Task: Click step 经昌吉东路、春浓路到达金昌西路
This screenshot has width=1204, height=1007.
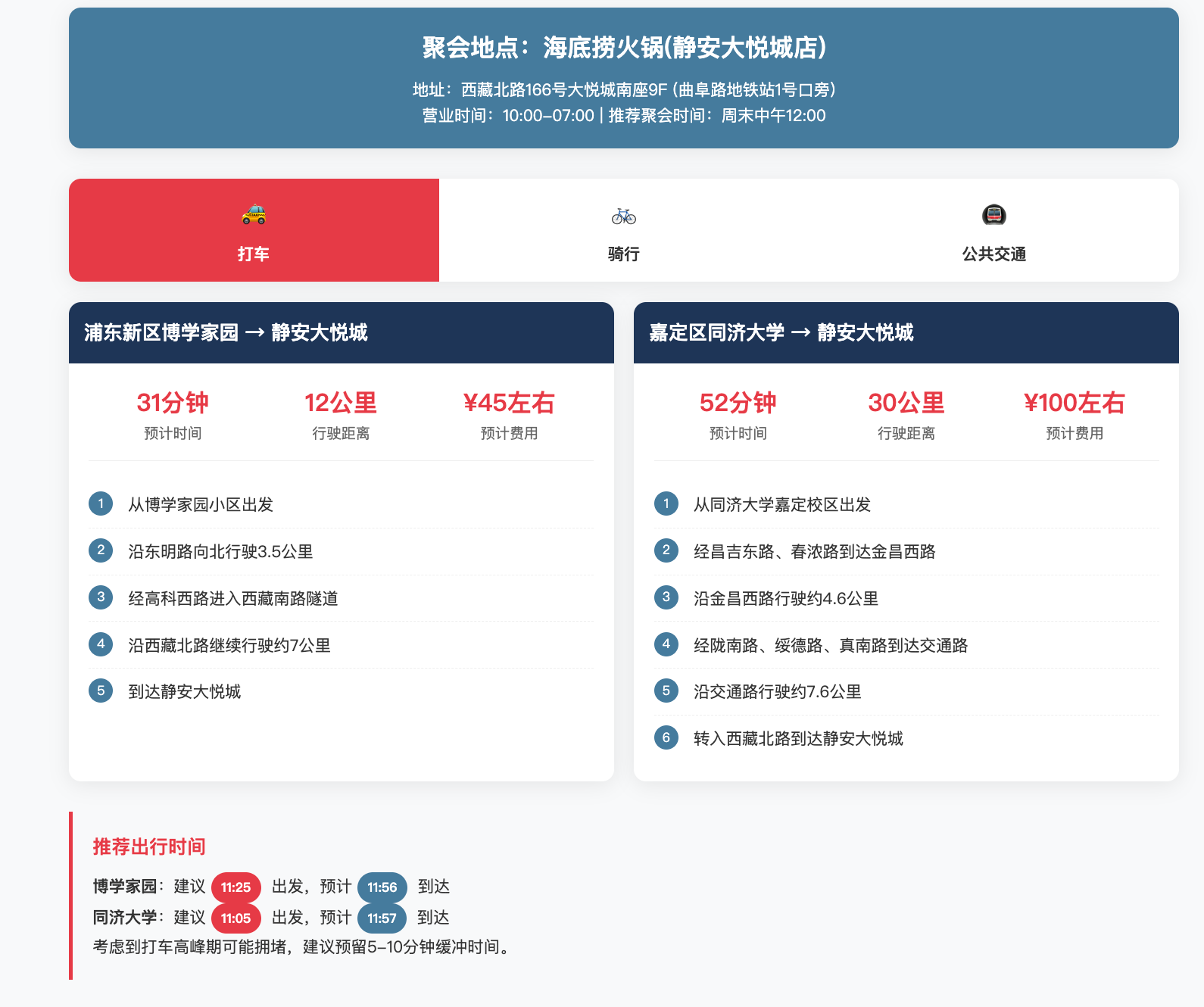Action: point(906,551)
